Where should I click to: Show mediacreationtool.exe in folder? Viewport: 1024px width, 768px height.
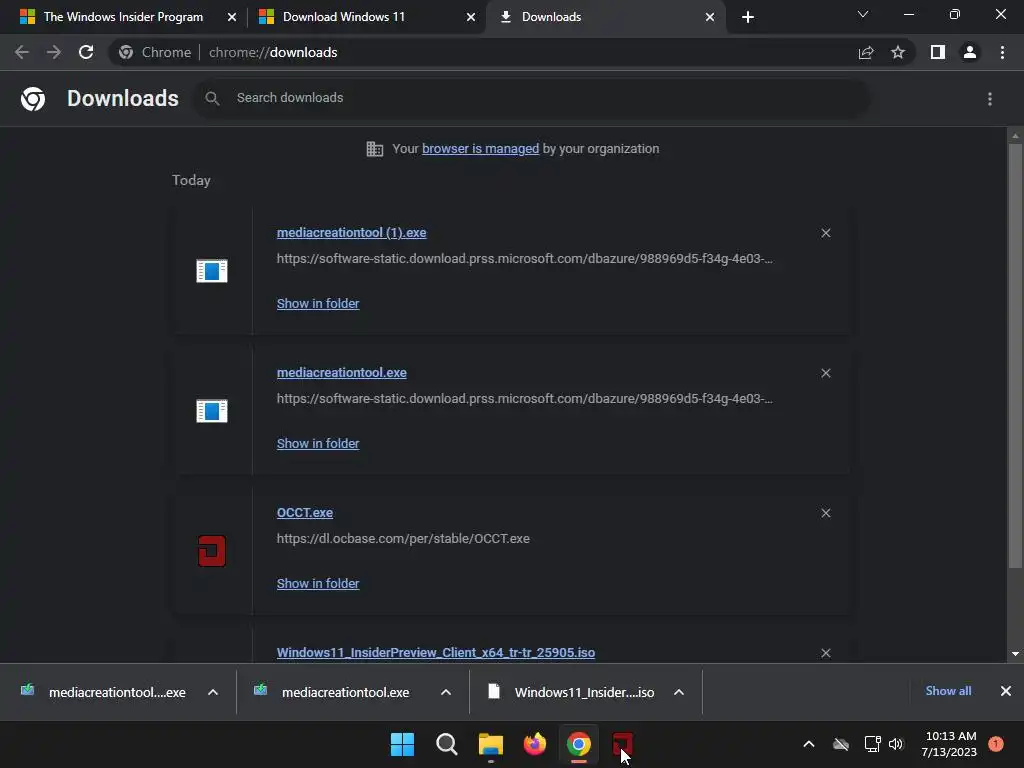[x=318, y=443]
